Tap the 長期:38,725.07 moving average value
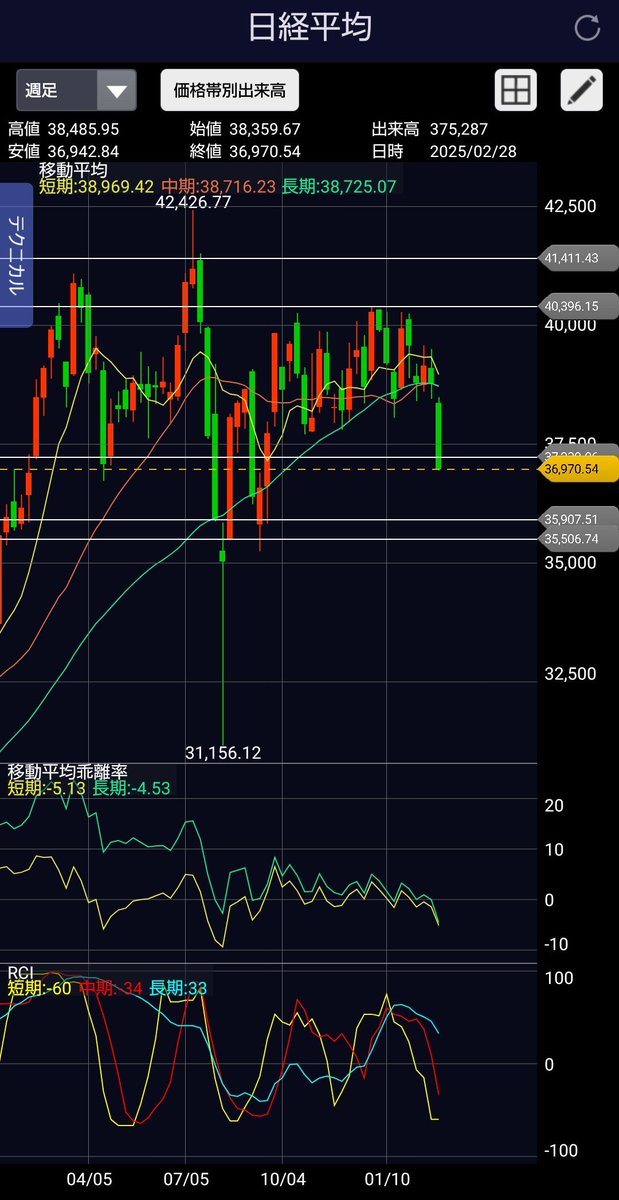619x1200 pixels. click(340, 187)
